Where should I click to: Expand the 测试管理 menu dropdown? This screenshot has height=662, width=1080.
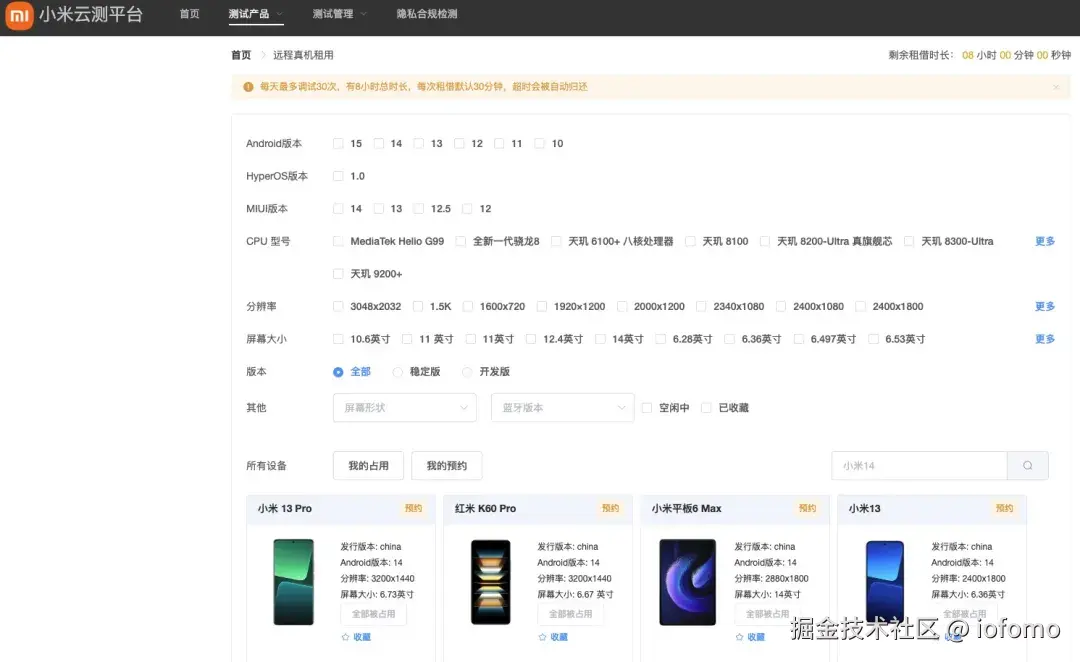click(338, 15)
